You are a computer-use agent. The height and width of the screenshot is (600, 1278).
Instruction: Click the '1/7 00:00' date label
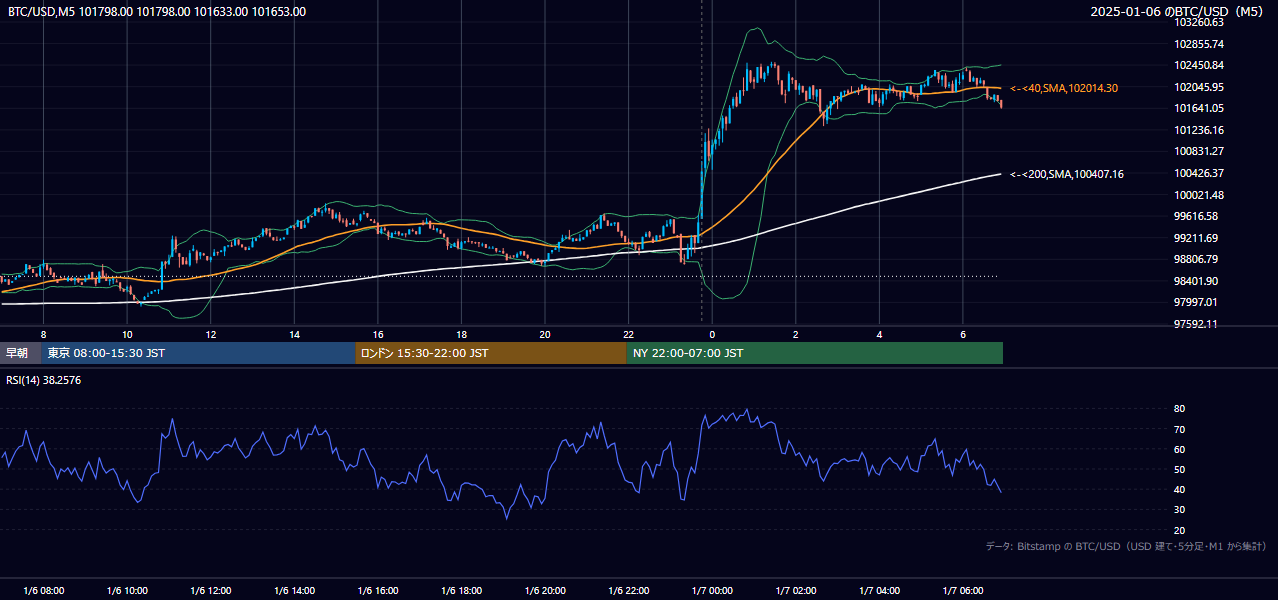click(712, 590)
